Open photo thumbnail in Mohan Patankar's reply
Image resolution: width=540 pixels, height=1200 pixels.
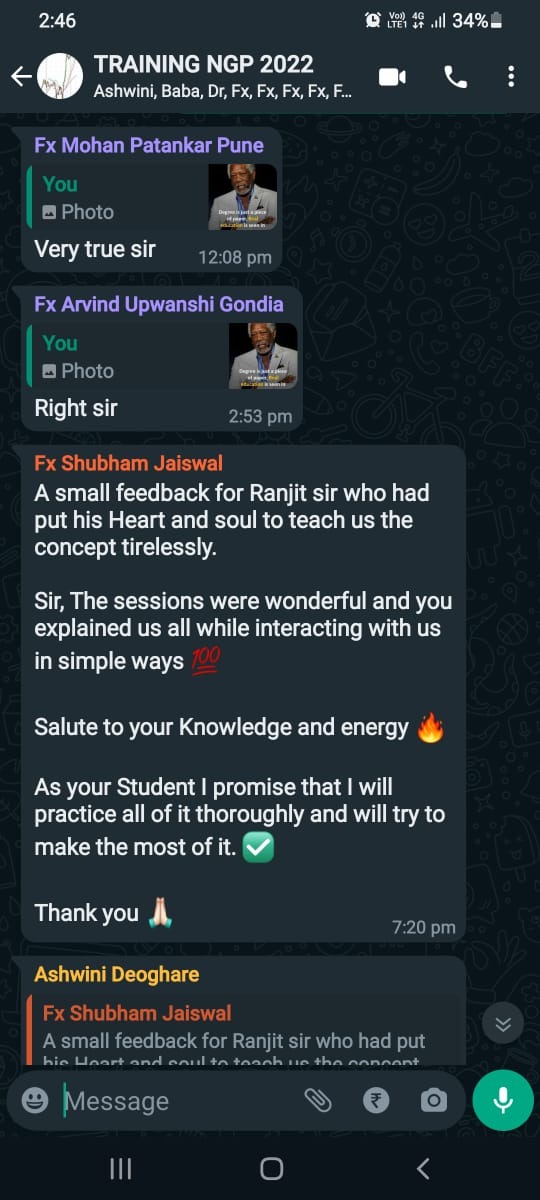pos(243,197)
